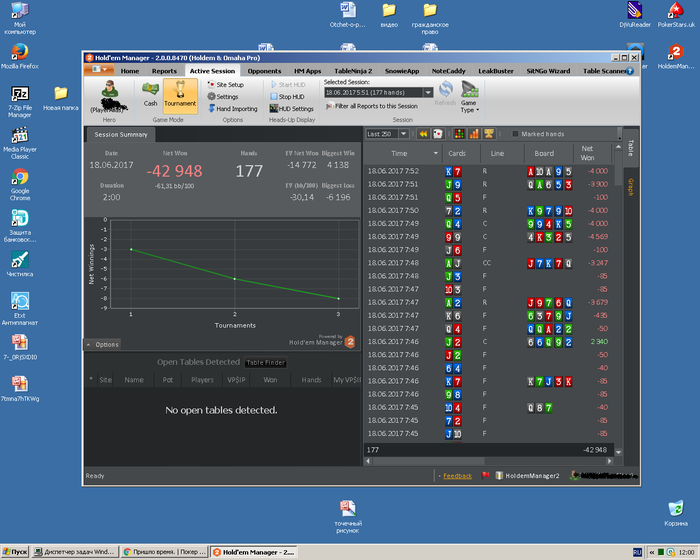Viewport: 700px width, 560px height.
Task: Refresh the active session
Action: click(x=445, y=93)
